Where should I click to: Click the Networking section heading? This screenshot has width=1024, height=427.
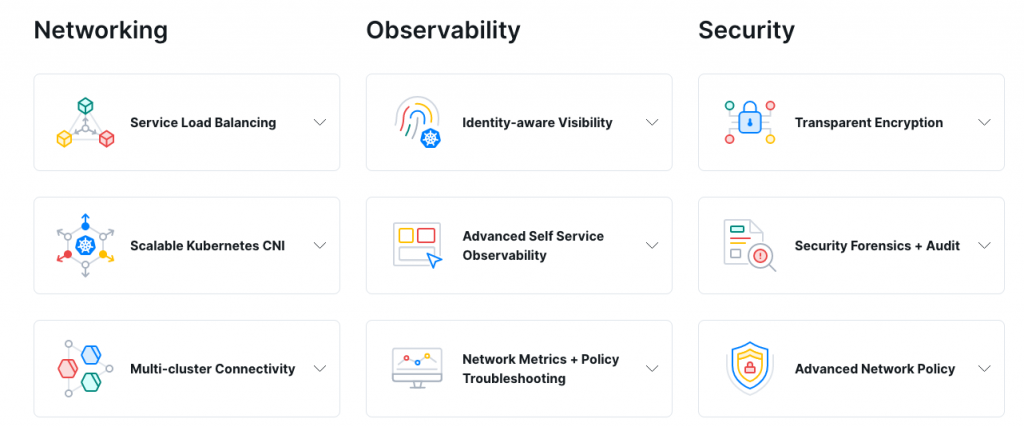[101, 31]
